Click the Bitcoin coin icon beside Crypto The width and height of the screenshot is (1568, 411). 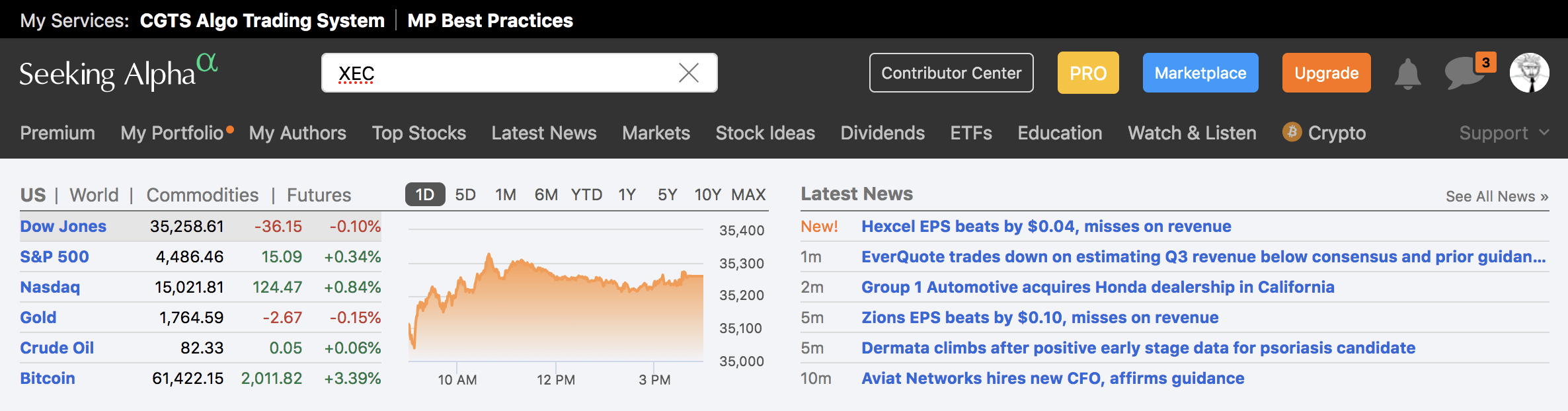click(x=1292, y=132)
